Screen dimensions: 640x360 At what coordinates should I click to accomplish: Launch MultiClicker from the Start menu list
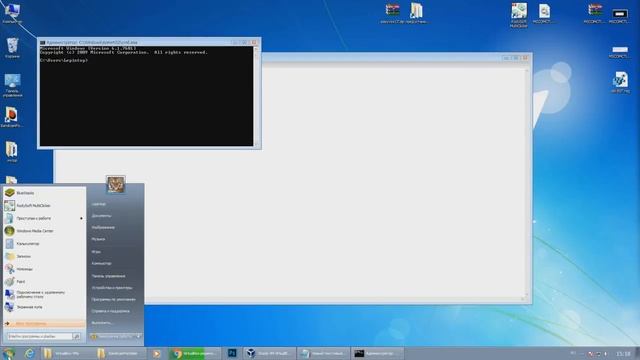coord(44,205)
